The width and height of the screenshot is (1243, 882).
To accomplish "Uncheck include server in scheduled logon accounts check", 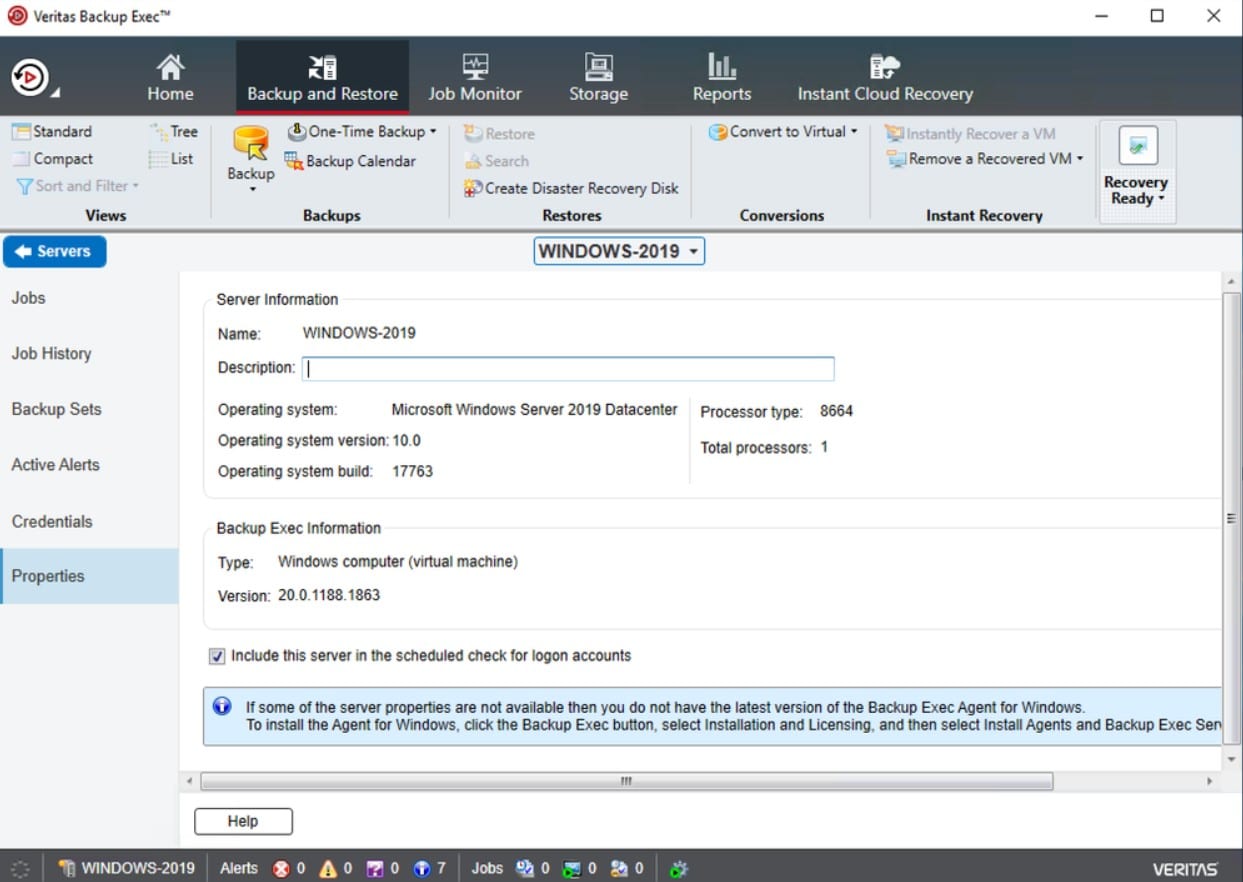I will 216,655.
